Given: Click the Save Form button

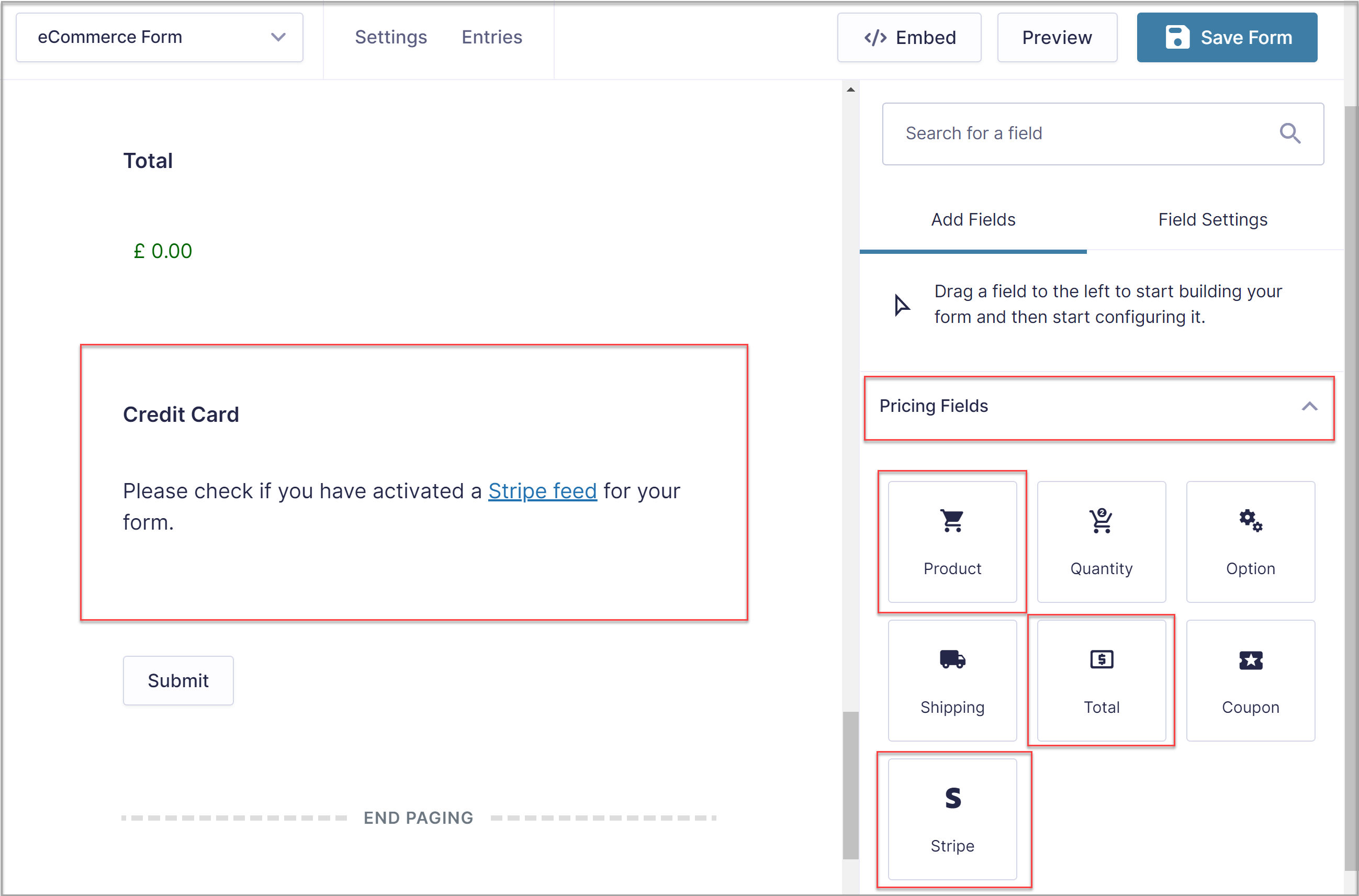Looking at the screenshot, I should pyautogui.click(x=1227, y=38).
